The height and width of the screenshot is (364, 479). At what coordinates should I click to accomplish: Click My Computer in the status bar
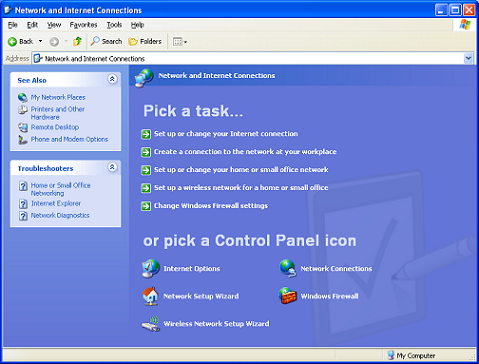click(411, 355)
